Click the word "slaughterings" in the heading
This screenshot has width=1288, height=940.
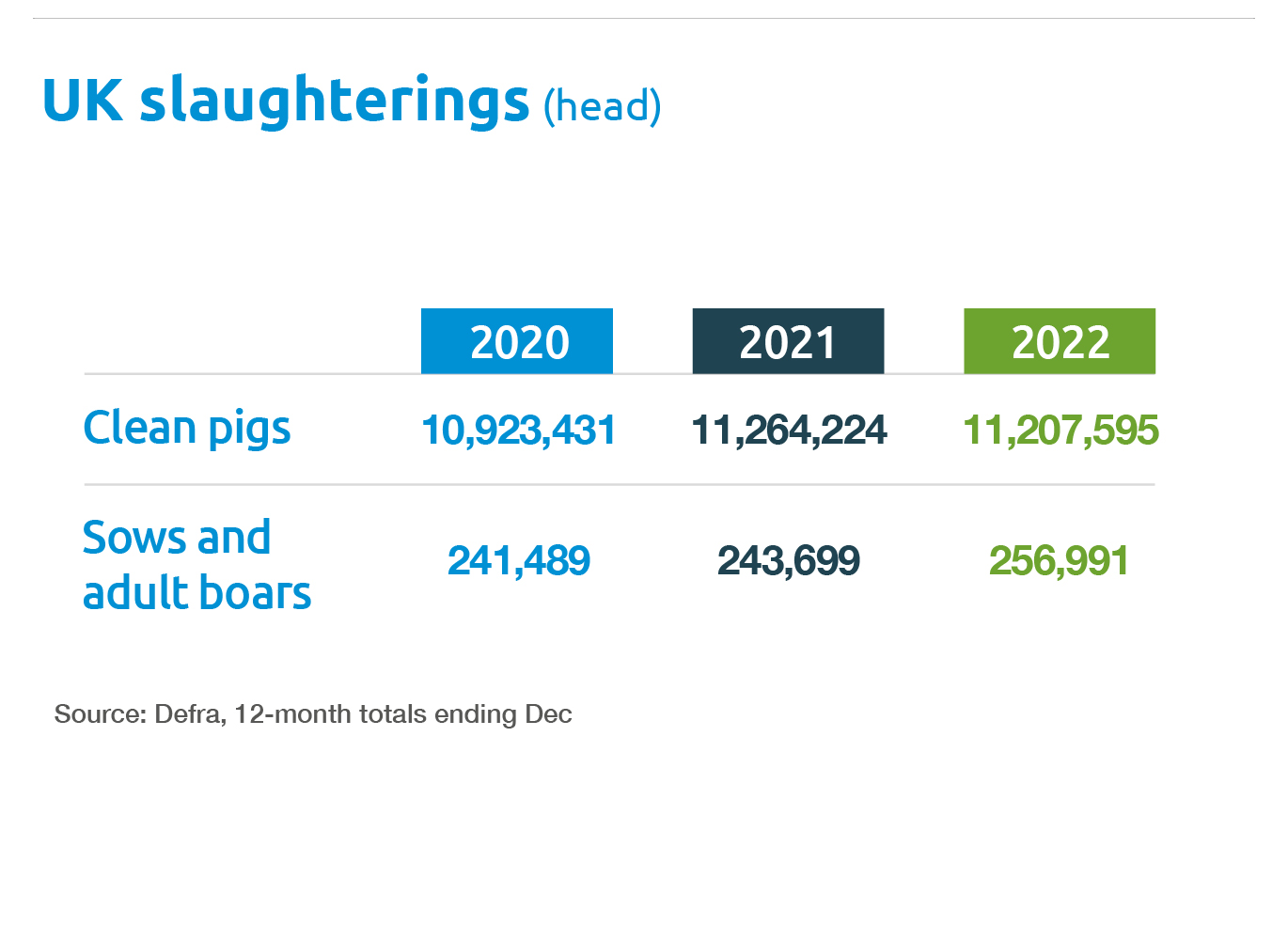(x=335, y=101)
